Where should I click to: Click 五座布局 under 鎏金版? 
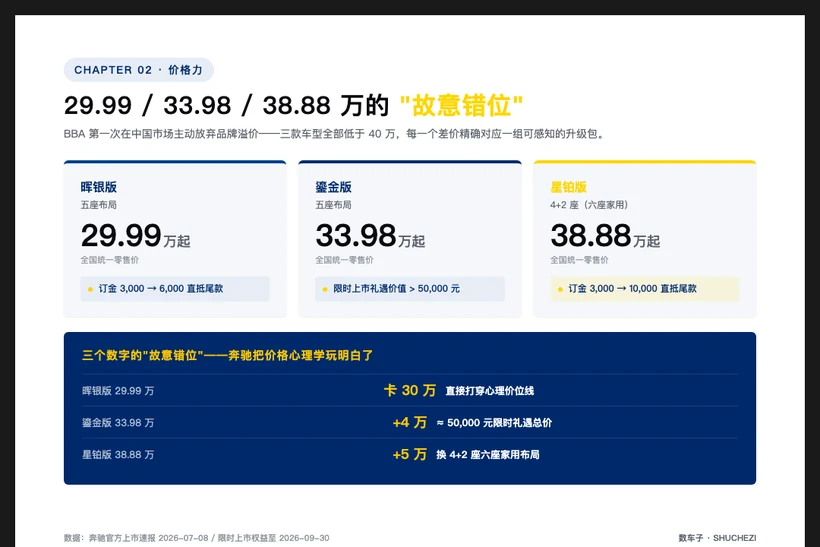tap(333, 204)
